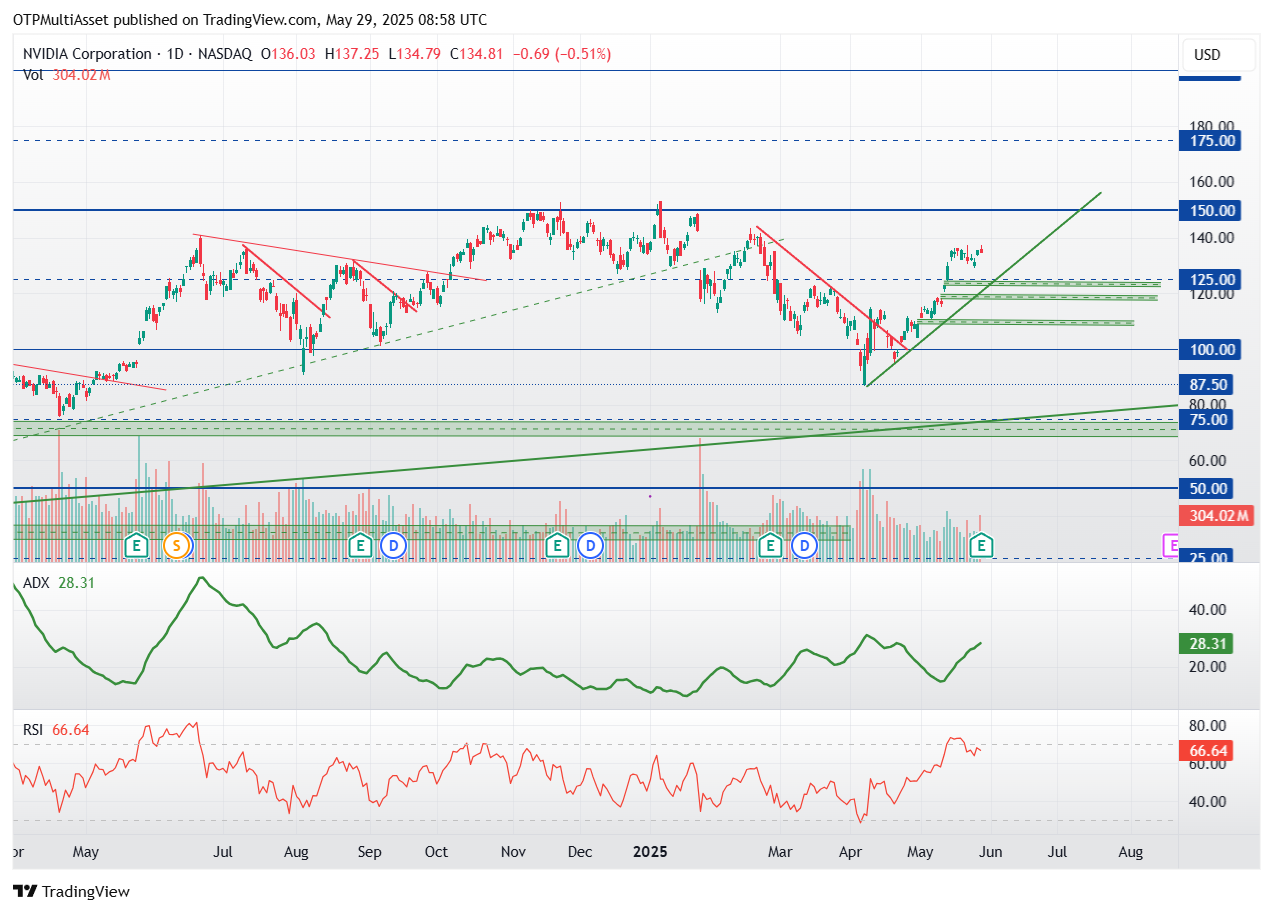
Task: Click the earnings E marker before the split marker
Action: 137,545
